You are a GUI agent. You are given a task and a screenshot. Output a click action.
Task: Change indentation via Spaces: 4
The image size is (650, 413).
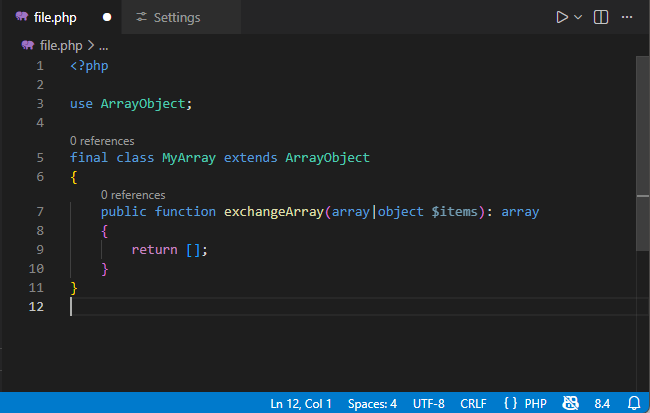coord(372,403)
